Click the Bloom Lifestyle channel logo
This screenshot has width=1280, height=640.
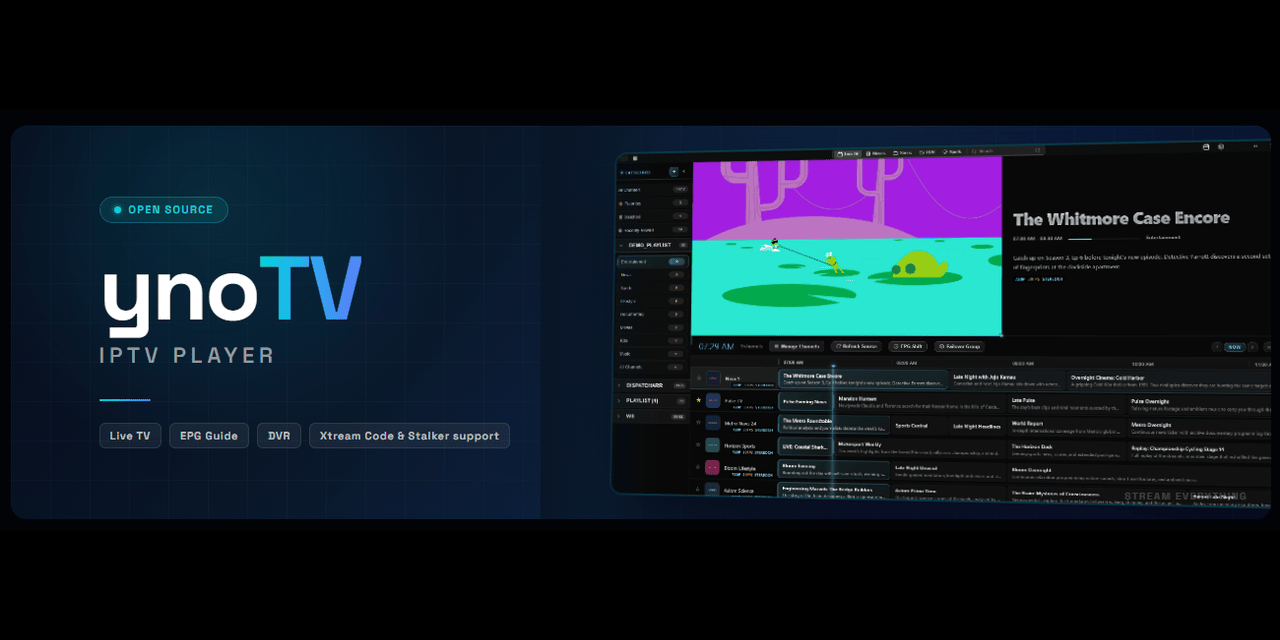pyautogui.click(x=713, y=467)
